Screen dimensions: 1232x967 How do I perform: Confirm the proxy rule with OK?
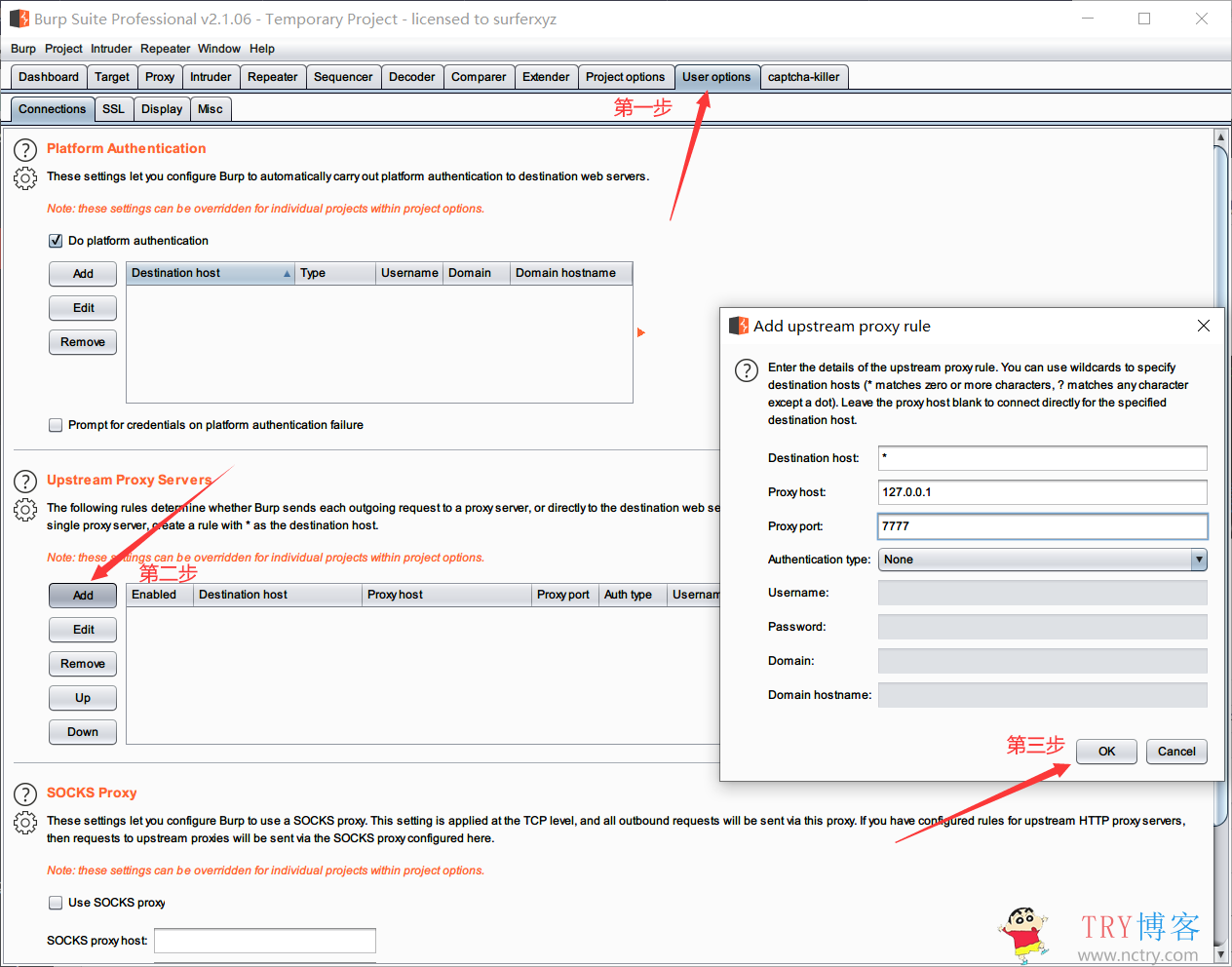[1106, 752]
